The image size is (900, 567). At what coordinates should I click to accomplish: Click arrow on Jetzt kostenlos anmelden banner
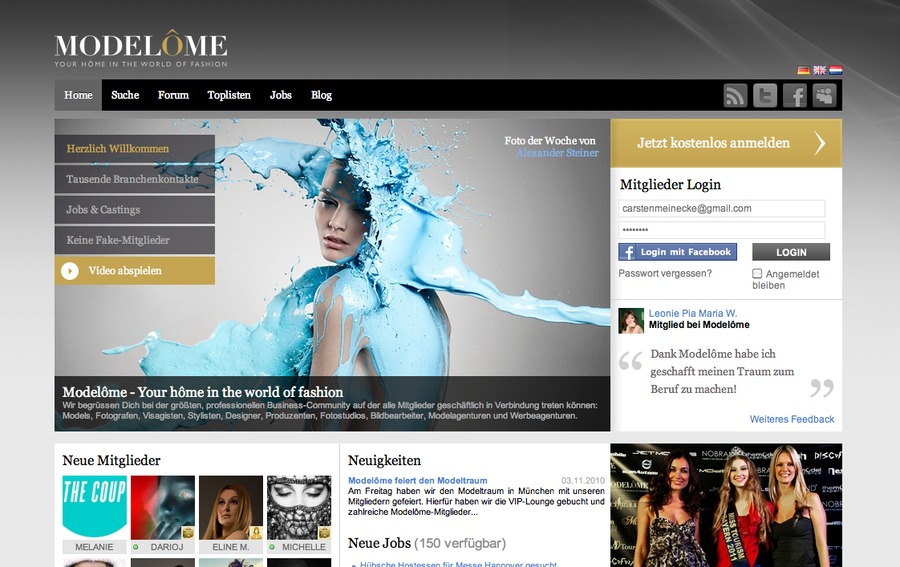point(820,143)
